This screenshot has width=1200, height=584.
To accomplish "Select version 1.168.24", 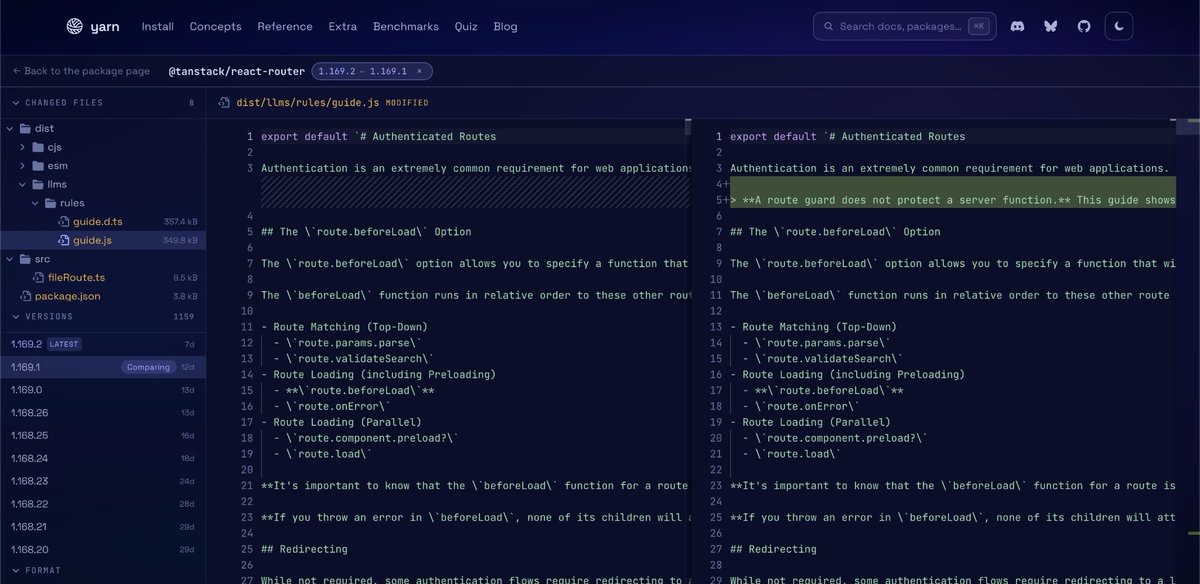I will 103,458.
